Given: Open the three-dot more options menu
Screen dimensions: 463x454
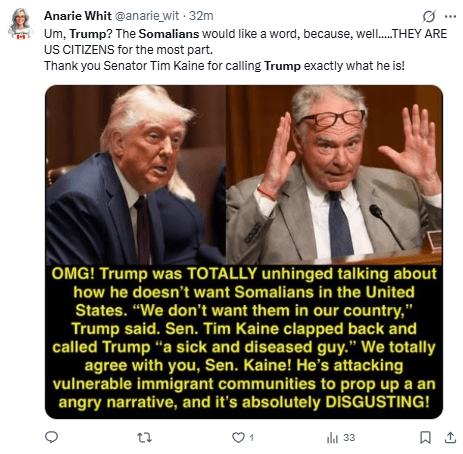Looking at the screenshot, I should click(x=450, y=16).
